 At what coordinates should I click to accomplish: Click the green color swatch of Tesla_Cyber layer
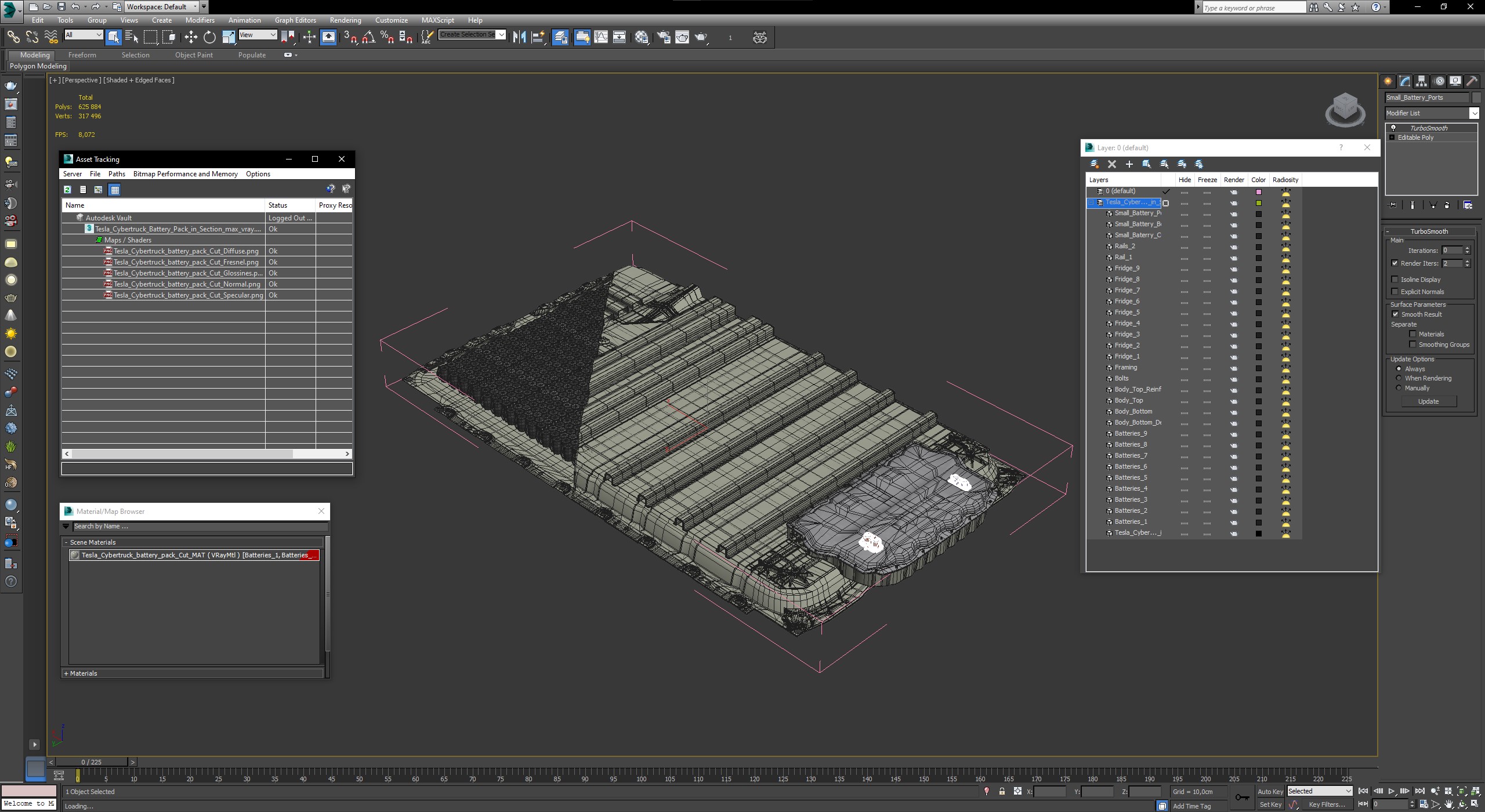tap(1258, 203)
